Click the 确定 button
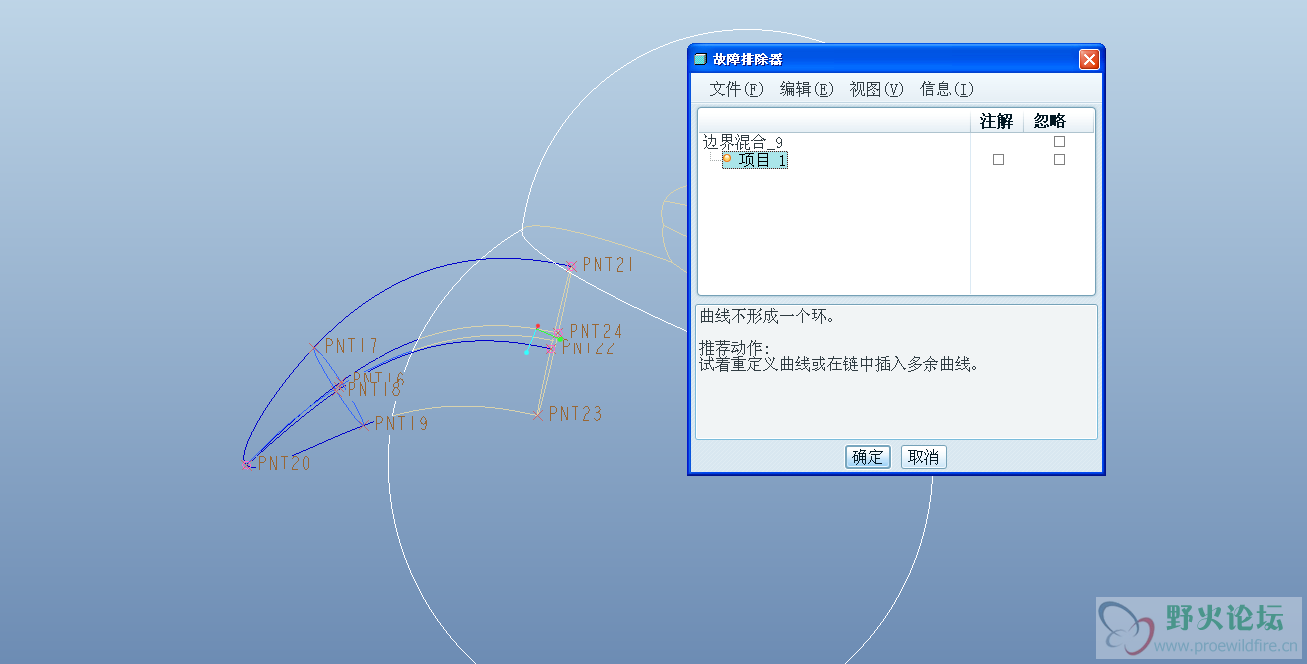 click(x=867, y=457)
